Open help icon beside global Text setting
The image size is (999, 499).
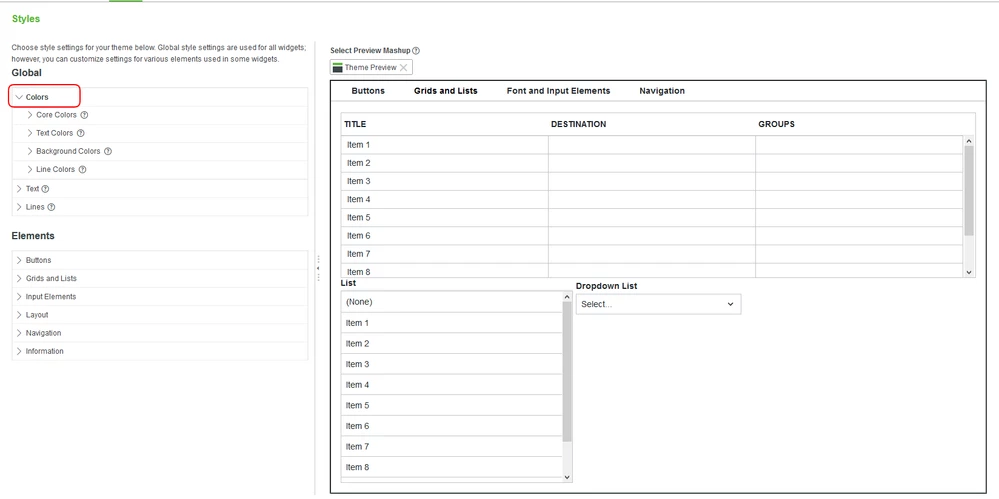45,189
